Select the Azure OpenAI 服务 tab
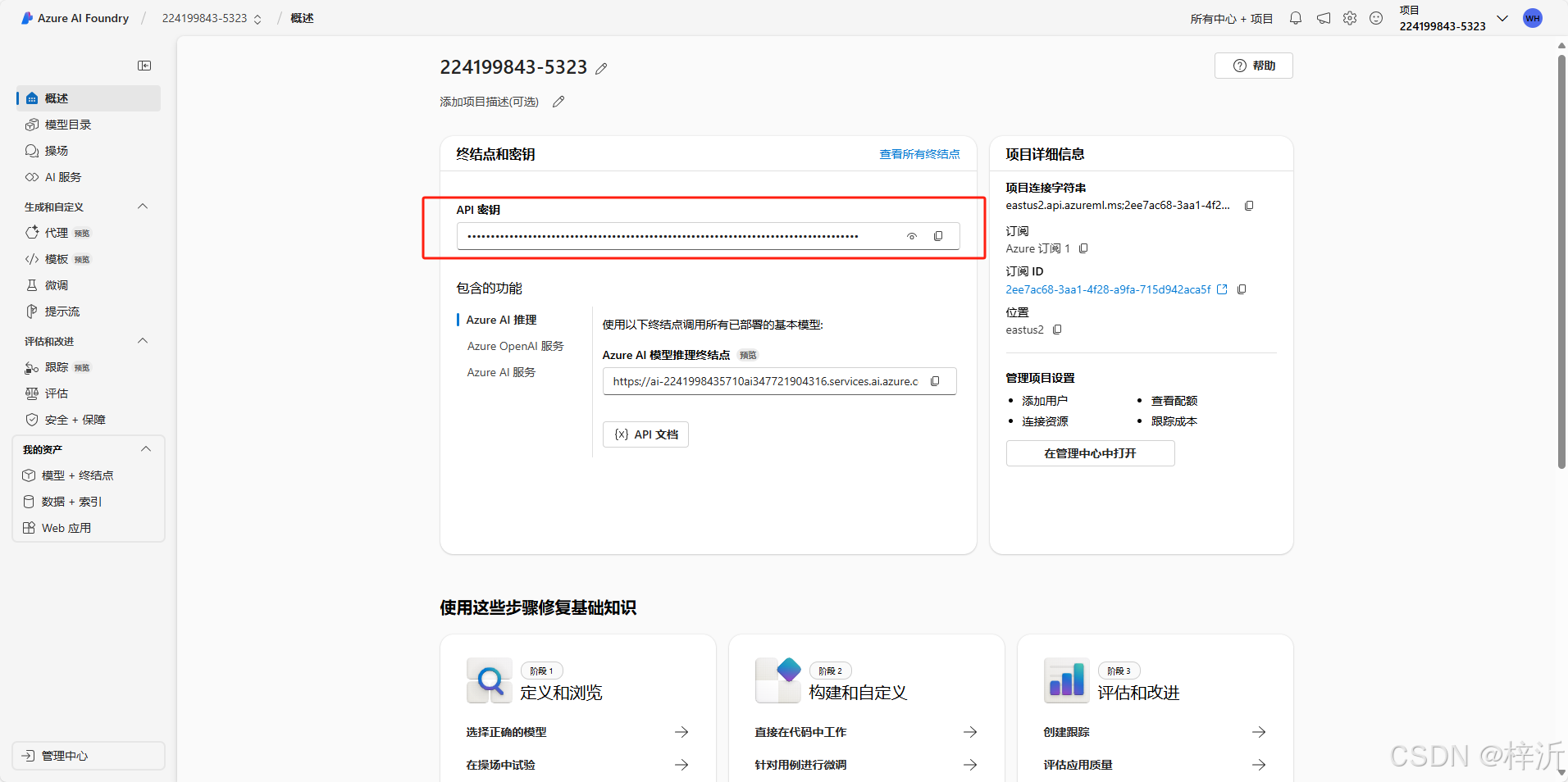The image size is (1568, 782). click(x=516, y=346)
